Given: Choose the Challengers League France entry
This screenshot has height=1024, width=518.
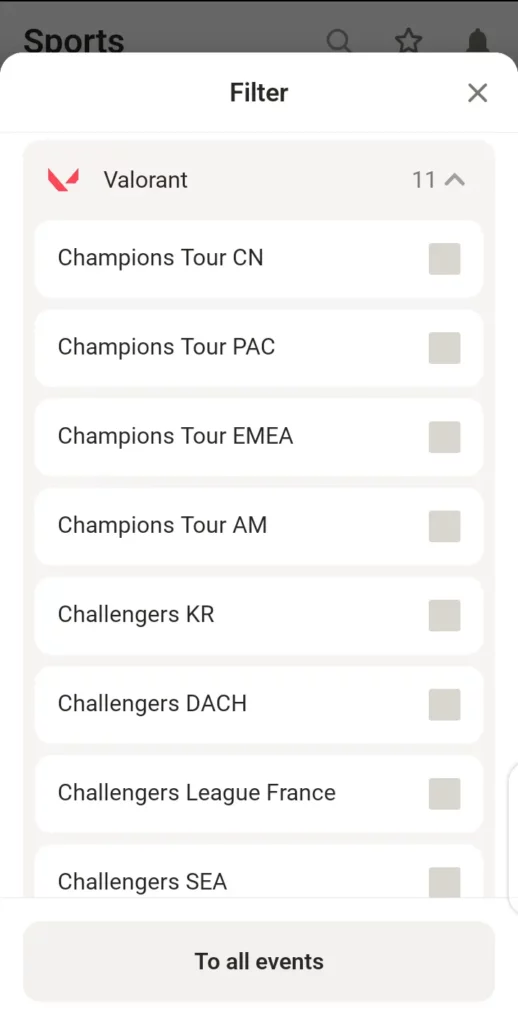Looking at the screenshot, I should point(259,793).
